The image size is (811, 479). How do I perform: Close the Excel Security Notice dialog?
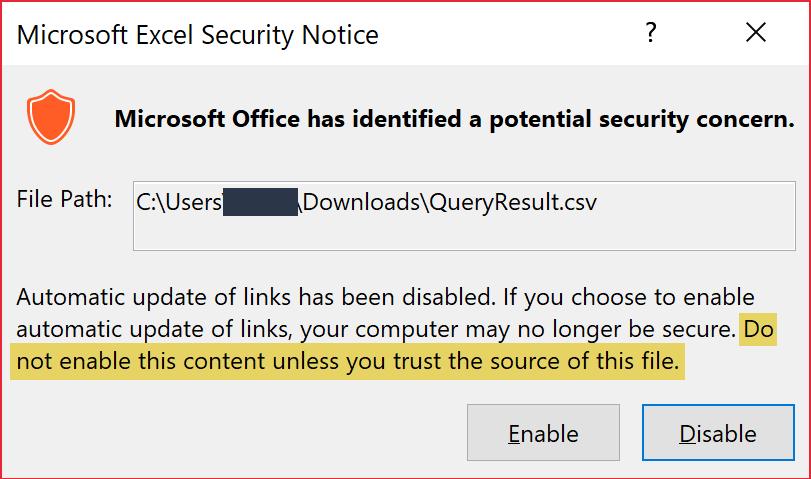[x=756, y=33]
